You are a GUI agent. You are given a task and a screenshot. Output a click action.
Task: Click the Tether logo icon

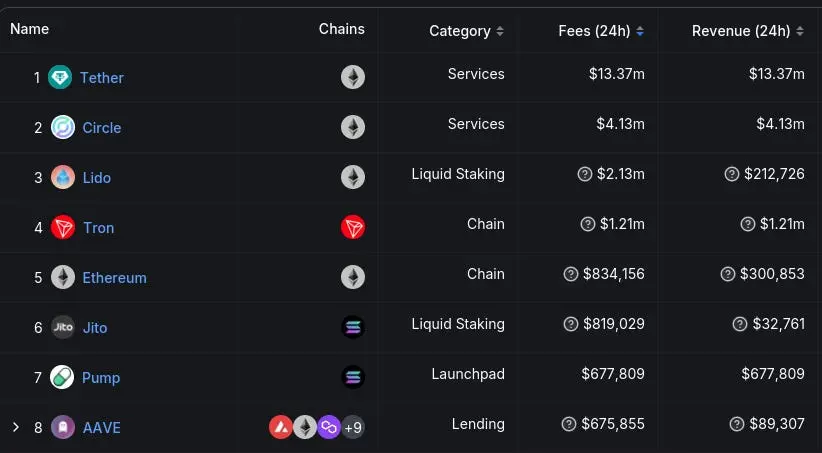[x=61, y=78]
